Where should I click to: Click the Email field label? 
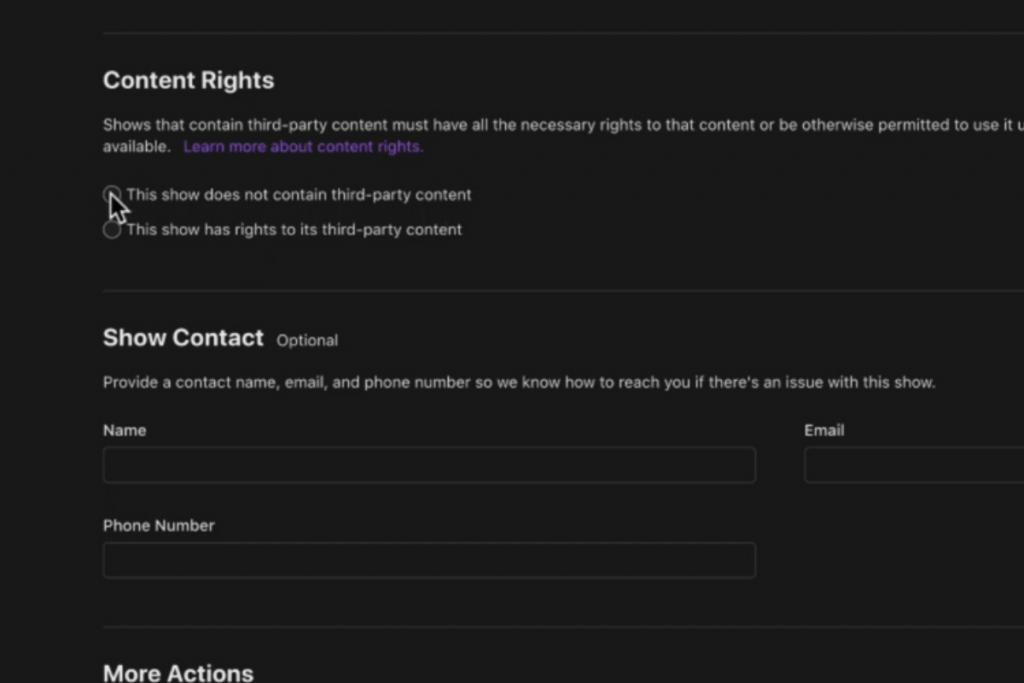click(x=824, y=430)
